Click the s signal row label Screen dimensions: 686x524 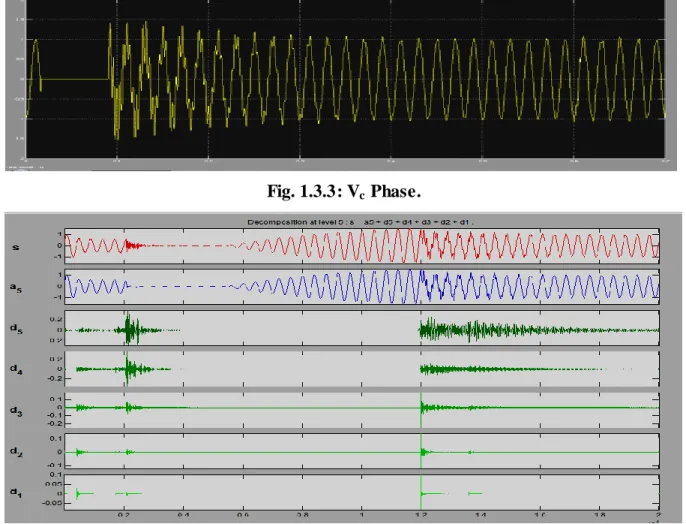(x=16, y=247)
